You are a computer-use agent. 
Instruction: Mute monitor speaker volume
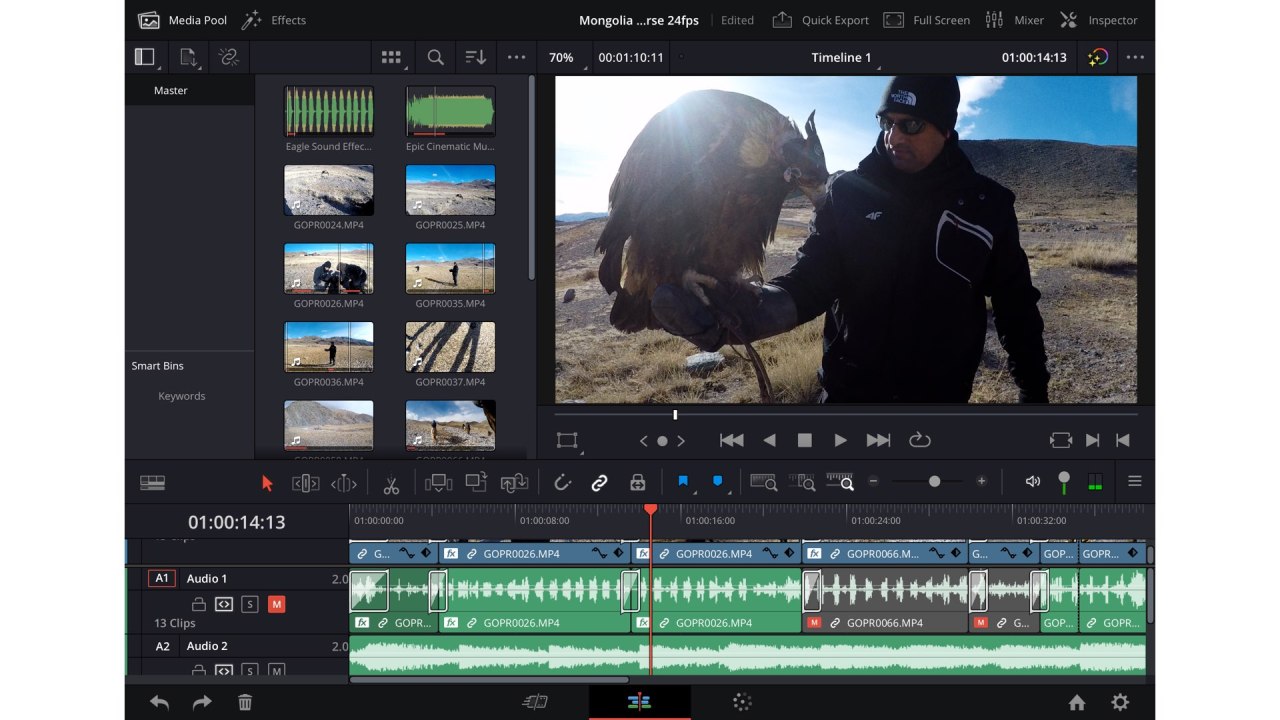click(x=1033, y=481)
